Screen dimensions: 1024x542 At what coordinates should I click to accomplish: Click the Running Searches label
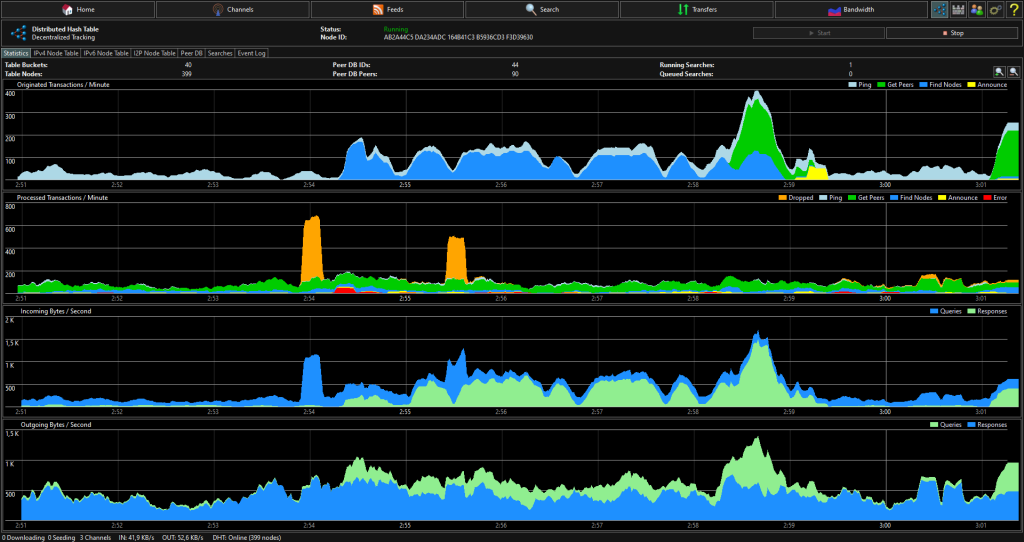[x=687, y=65]
